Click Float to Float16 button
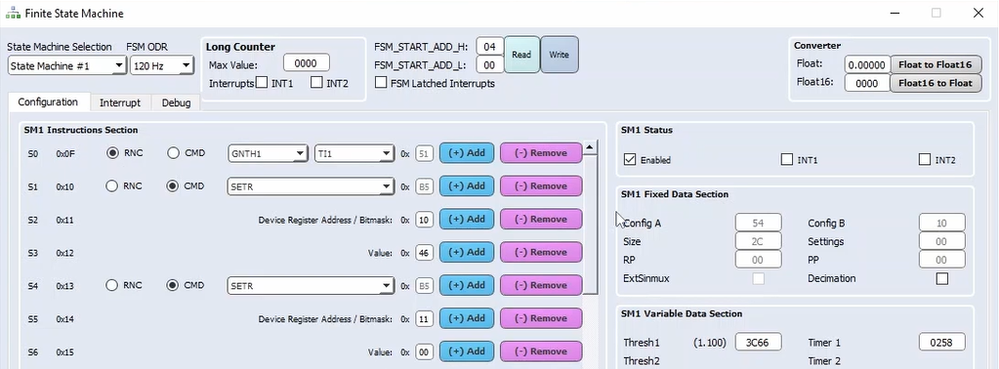Image resolution: width=999 pixels, height=369 pixels. coord(935,64)
